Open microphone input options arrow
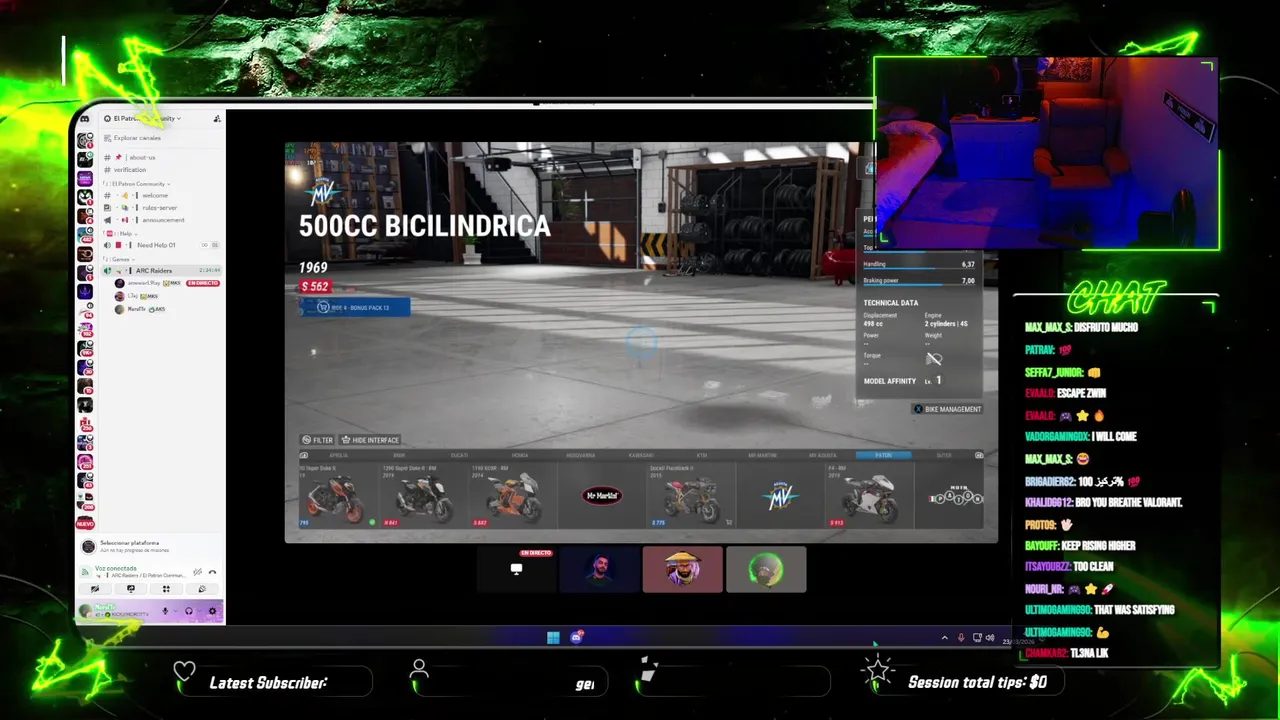Image resolution: width=1280 pixels, height=720 pixels. pyautogui.click(x=176, y=611)
